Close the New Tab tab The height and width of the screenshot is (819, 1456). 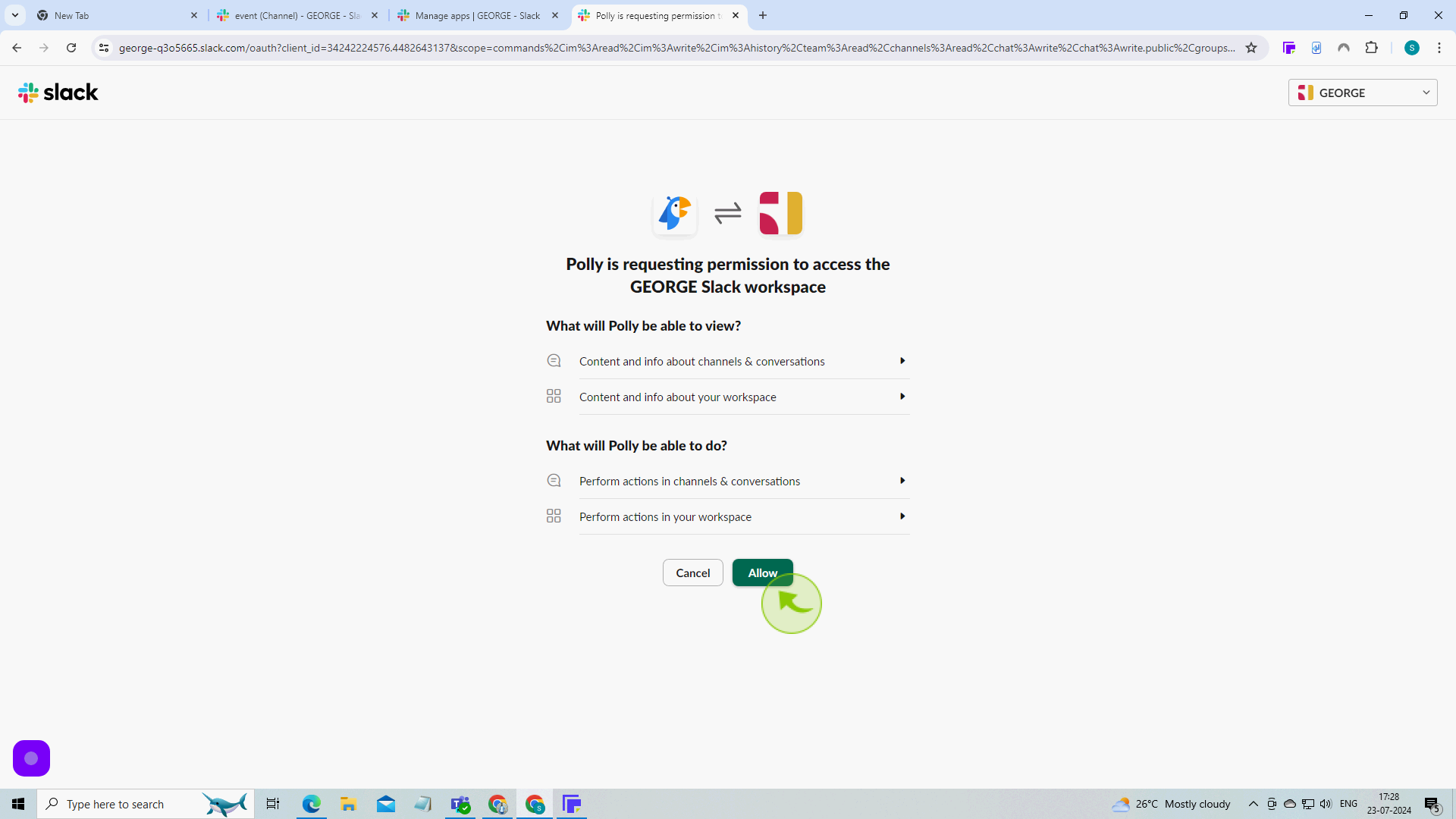tap(194, 15)
